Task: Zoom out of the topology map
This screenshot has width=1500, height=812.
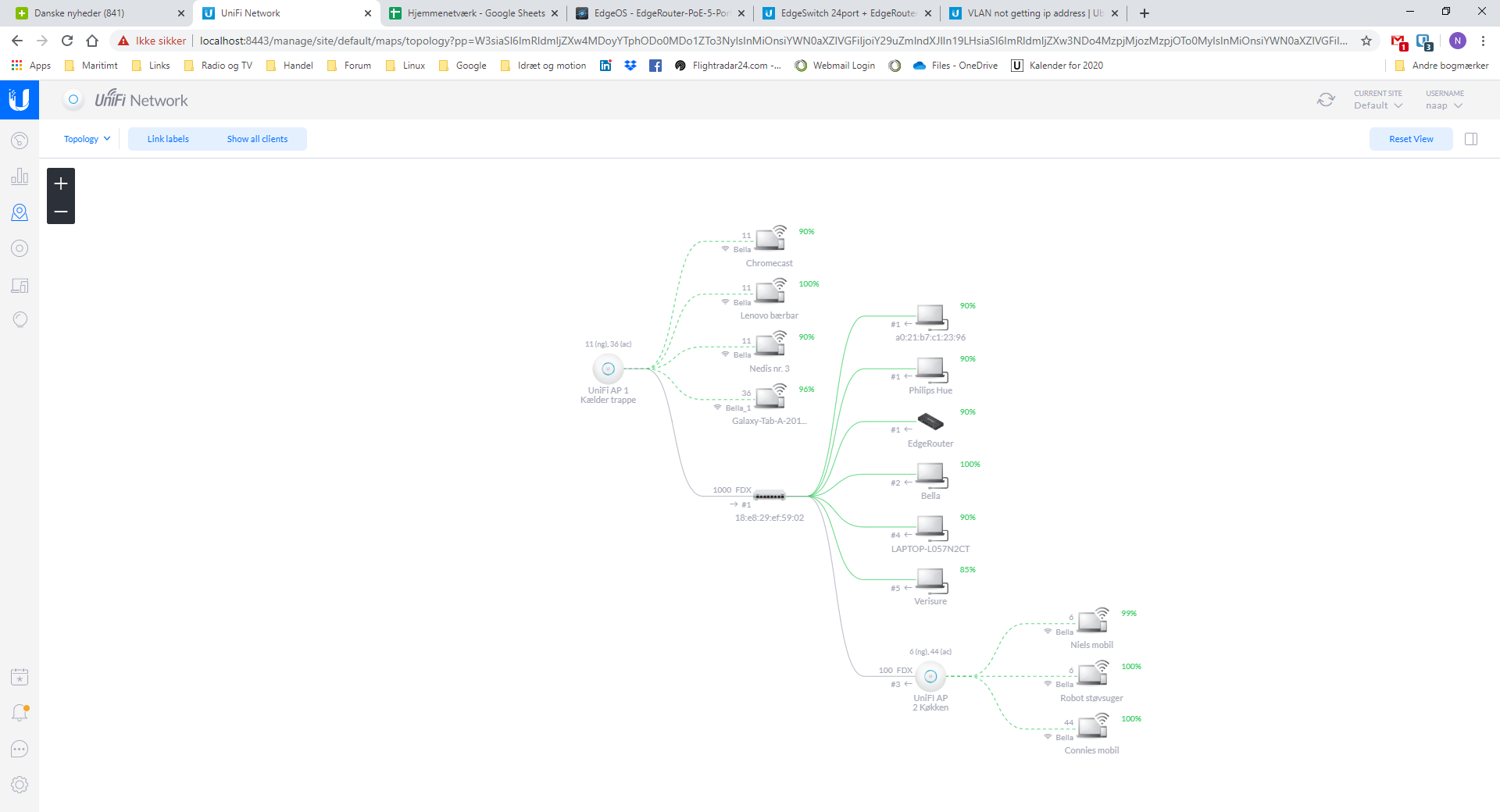Action: (x=61, y=212)
